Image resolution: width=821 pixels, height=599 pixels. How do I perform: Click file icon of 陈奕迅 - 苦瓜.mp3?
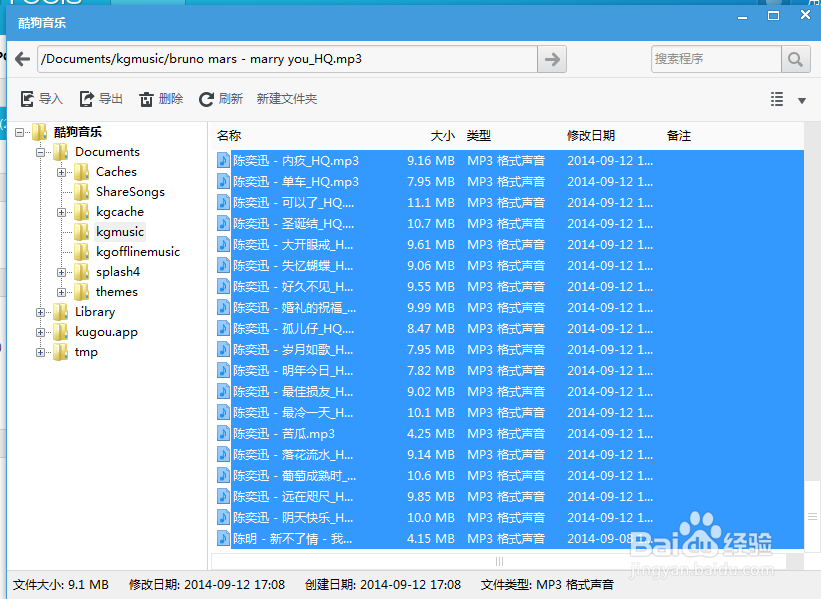(x=224, y=433)
